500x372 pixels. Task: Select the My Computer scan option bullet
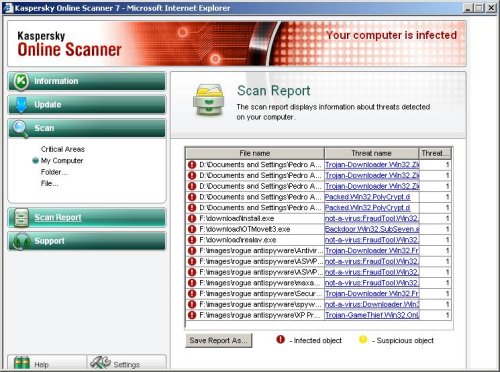tap(35, 161)
